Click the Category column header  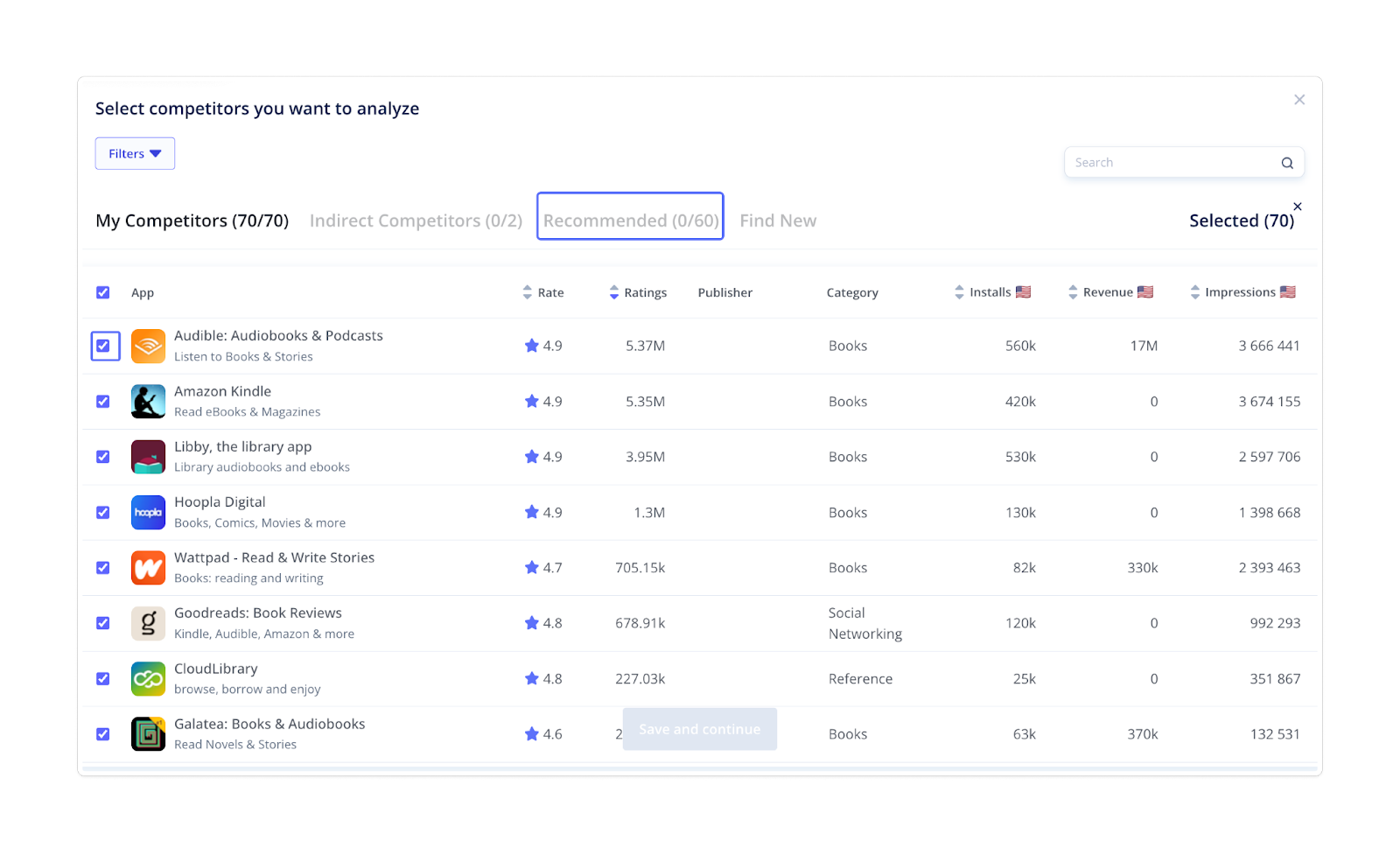[x=852, y=293]
